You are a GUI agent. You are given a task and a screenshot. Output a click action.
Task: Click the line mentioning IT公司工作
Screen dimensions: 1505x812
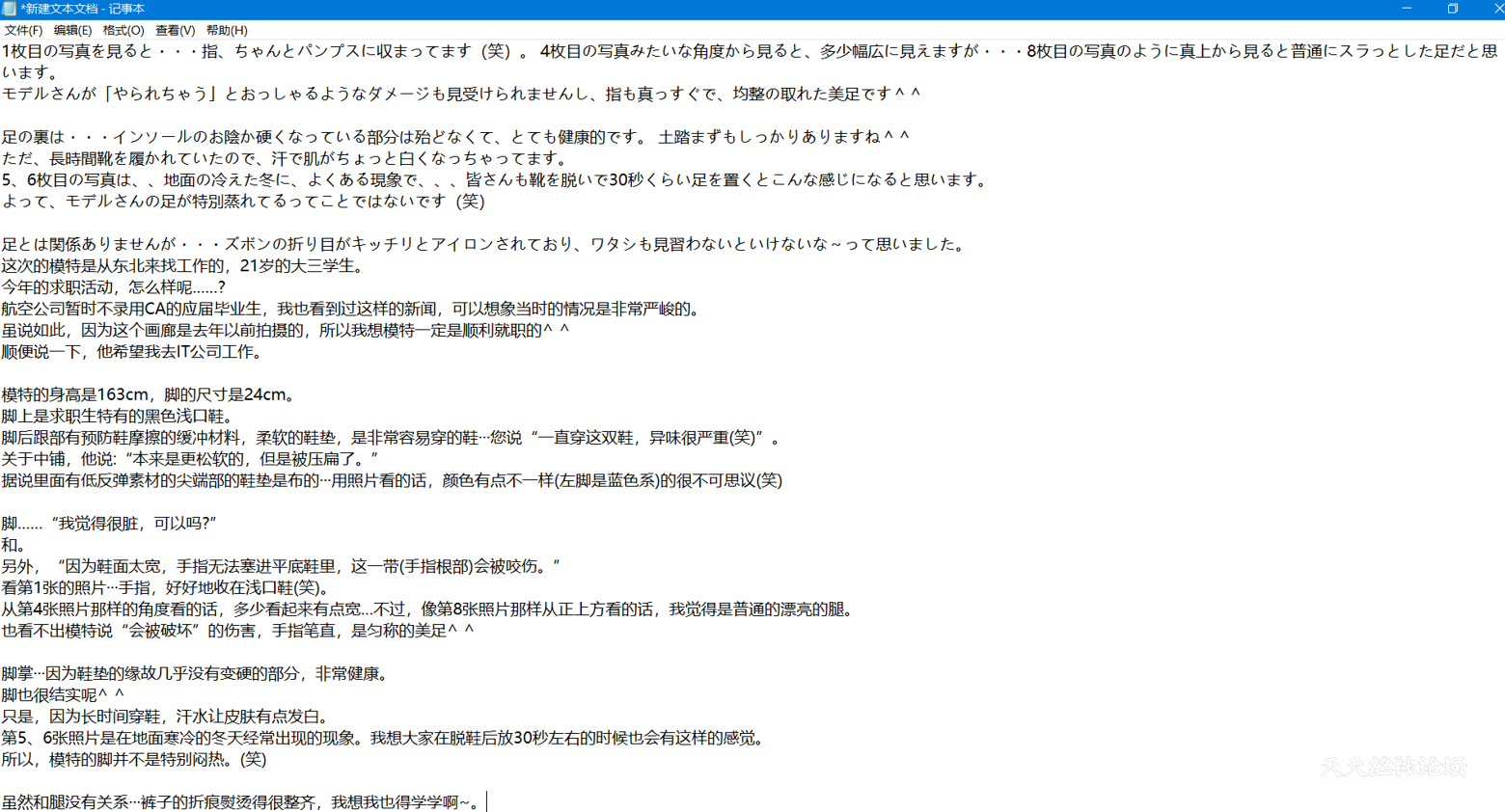(132, 352)
